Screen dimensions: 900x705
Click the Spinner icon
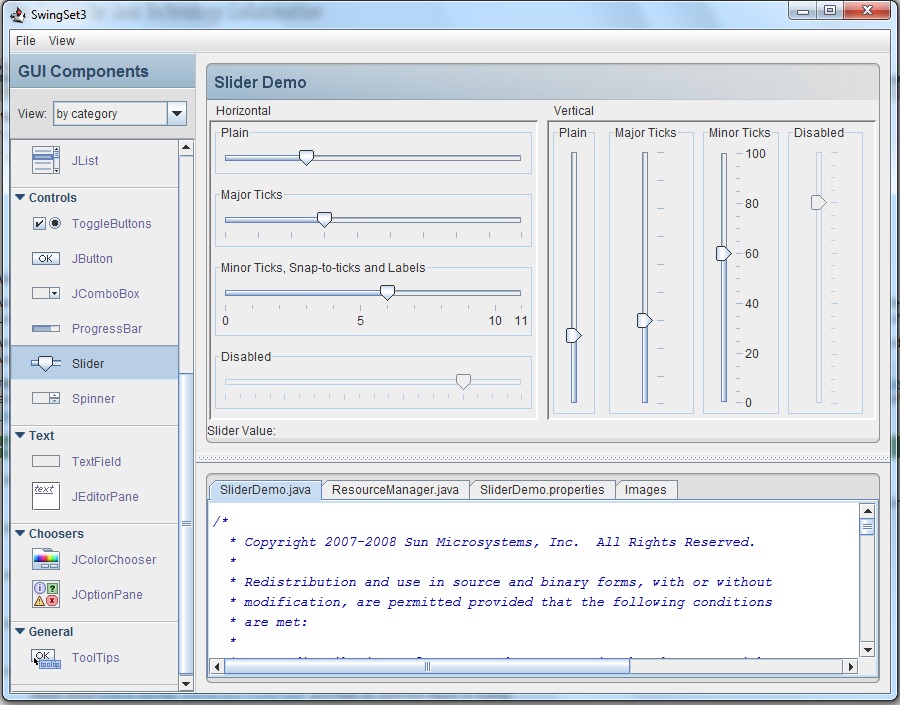(x=45, y=398)
